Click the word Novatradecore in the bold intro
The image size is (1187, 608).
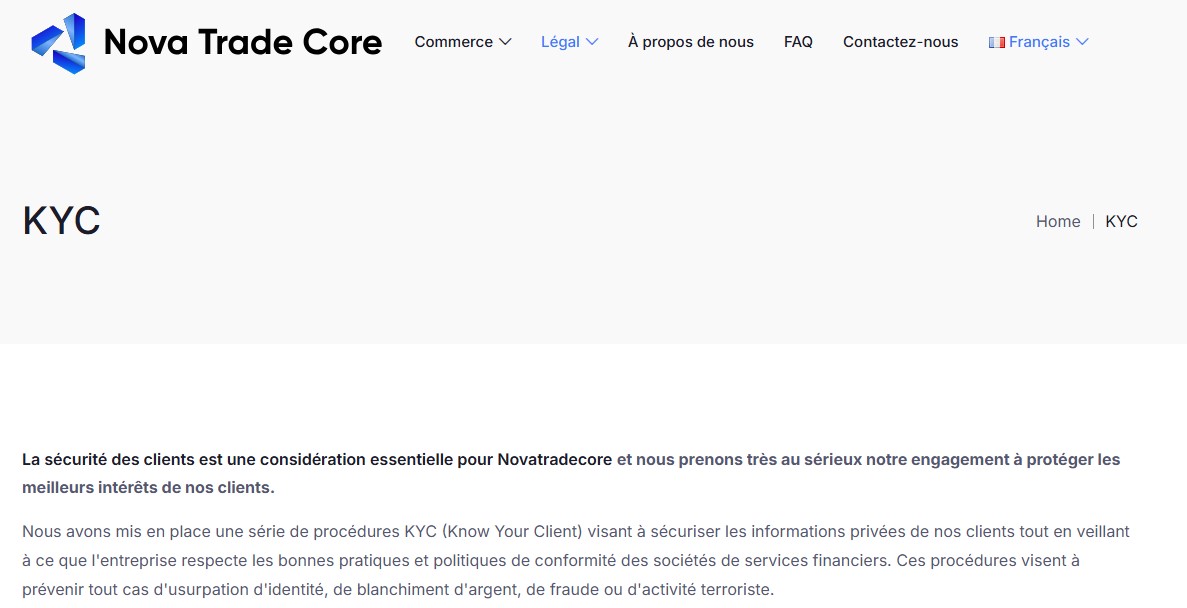click(x=554, y=460)
